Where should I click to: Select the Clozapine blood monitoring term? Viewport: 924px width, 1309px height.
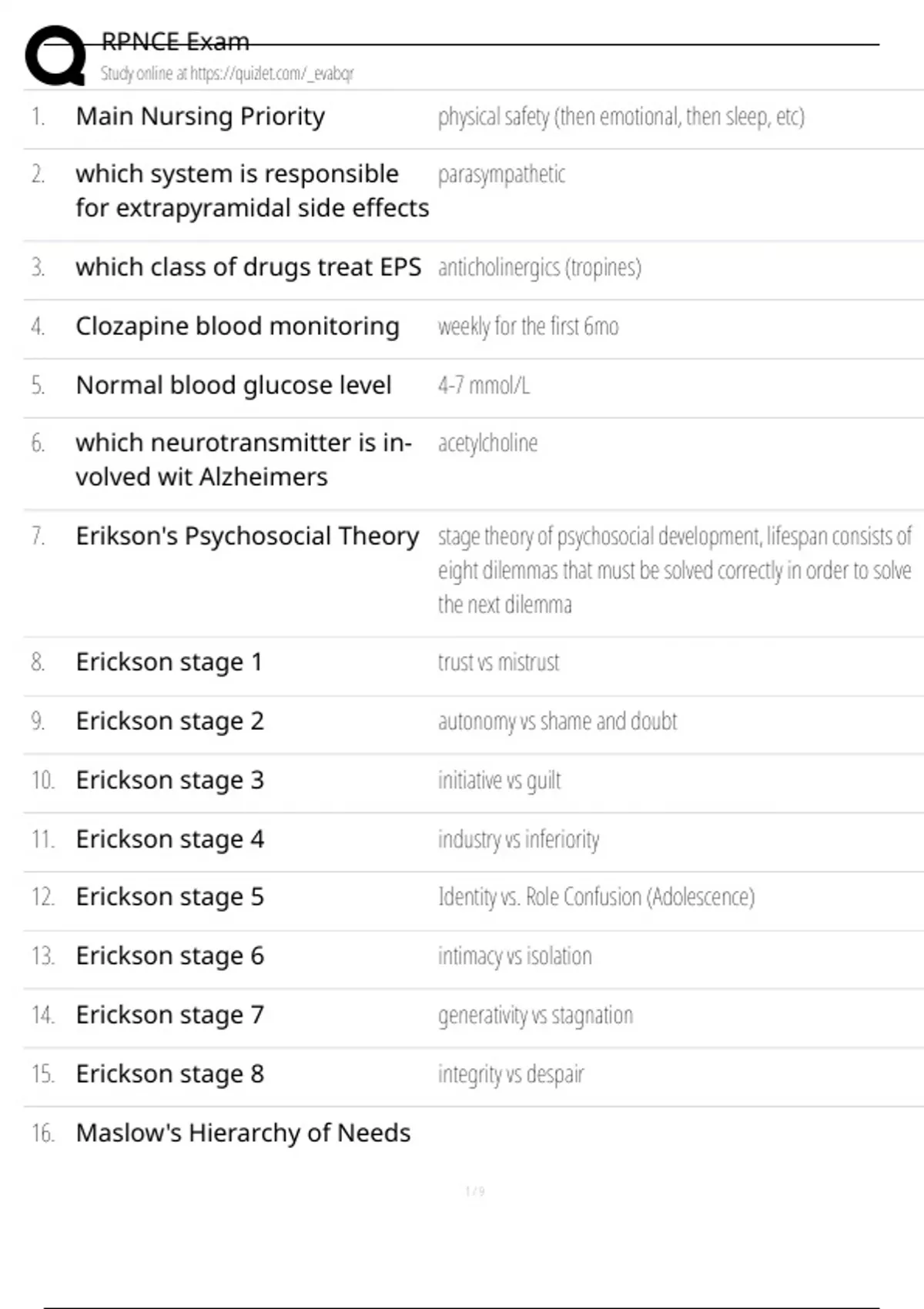tap(237, 326)
